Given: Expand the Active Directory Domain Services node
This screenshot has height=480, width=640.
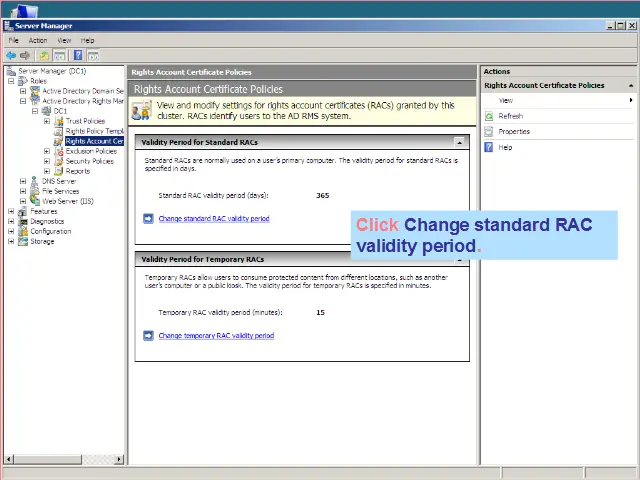Looking at the screenshot, I should (23, 91).
